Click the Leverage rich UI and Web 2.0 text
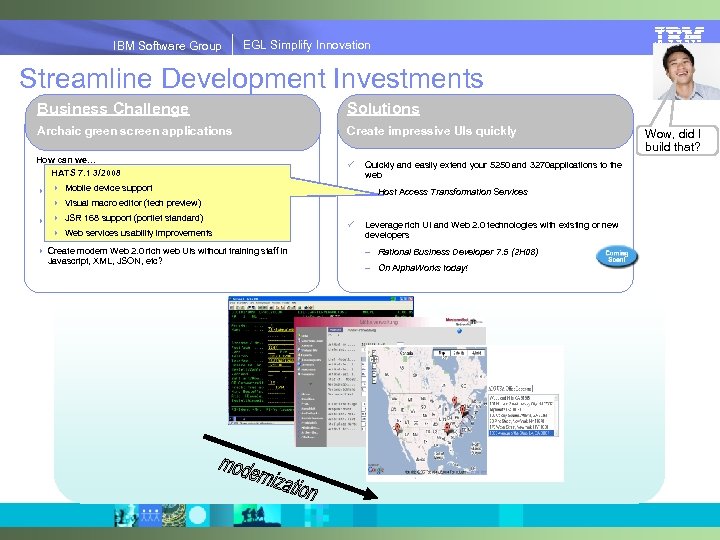 (x=491, y=230)
